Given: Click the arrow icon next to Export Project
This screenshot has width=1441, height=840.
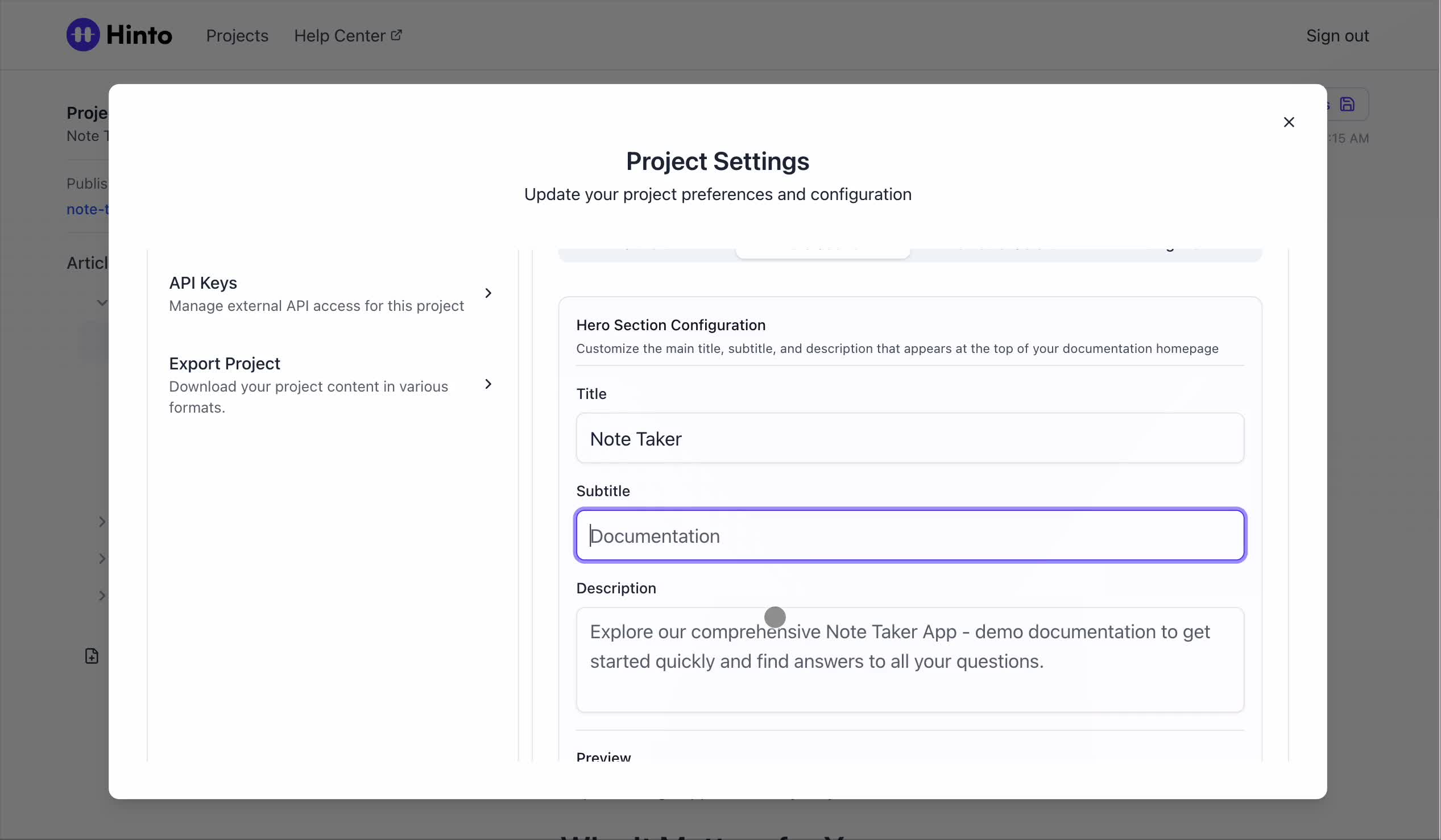Looking at the screenshot, I should pyautogui.click(x=488, y=384).
